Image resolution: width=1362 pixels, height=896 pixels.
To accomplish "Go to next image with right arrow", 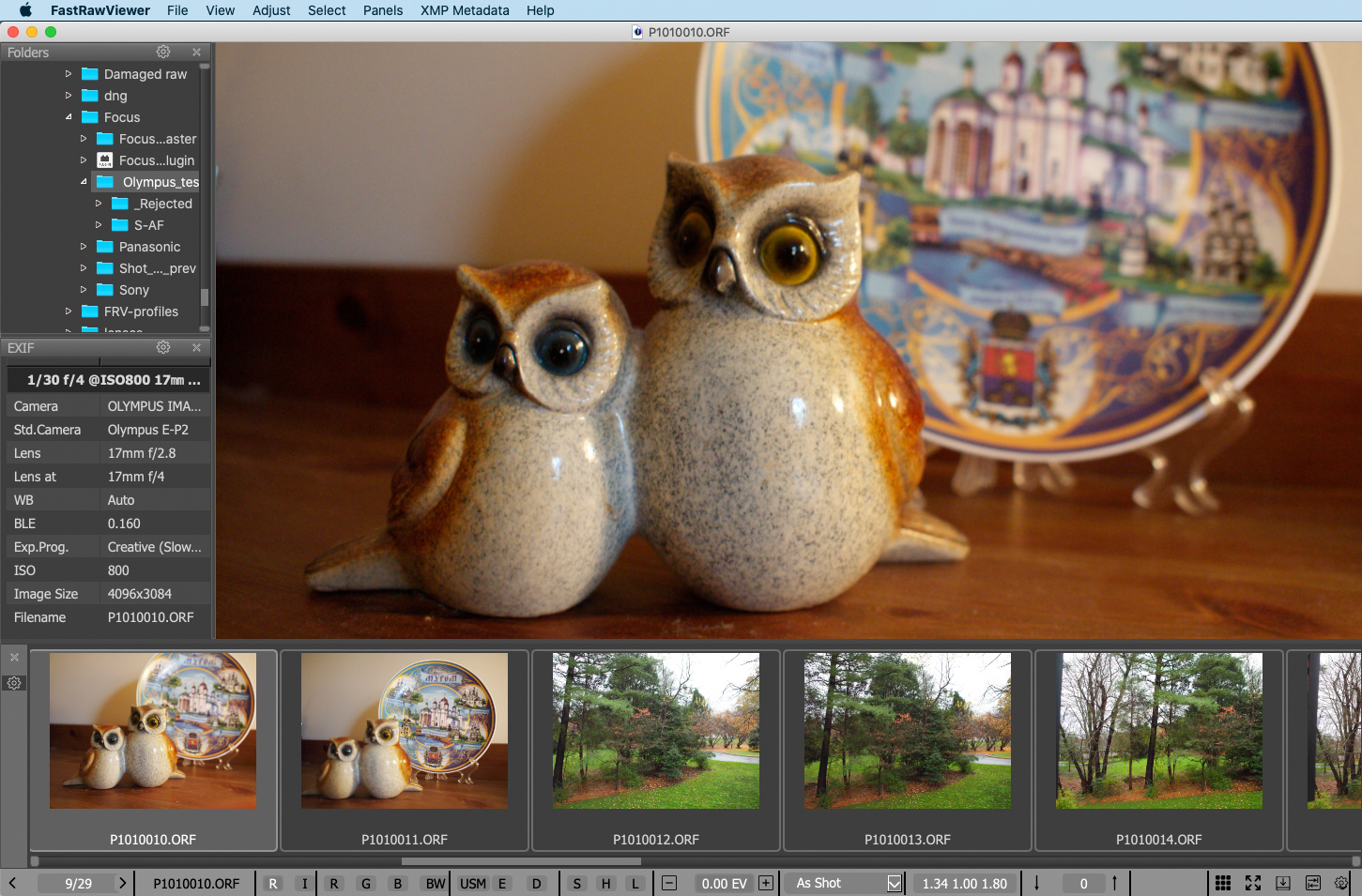I will pyautogui.click(x=122, y=883).
